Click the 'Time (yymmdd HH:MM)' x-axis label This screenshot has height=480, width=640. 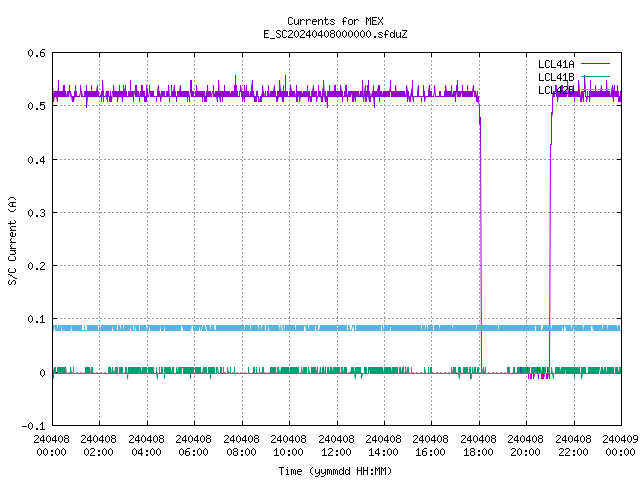coord(335,471)
